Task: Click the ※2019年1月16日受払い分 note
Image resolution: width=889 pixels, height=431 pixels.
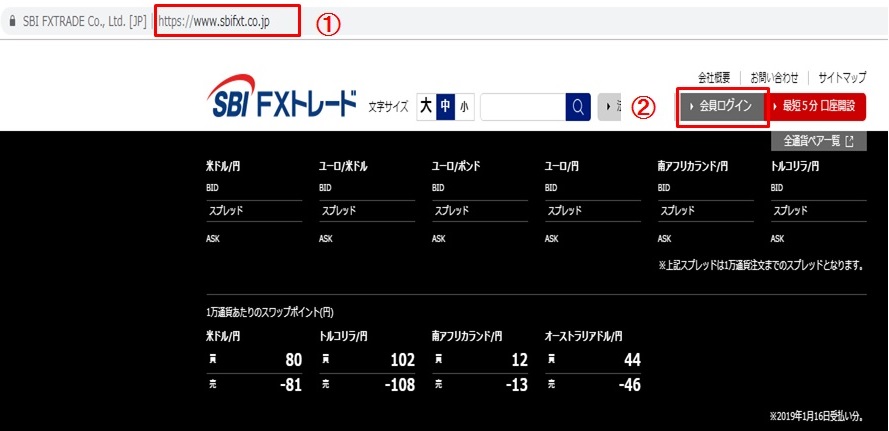Action: tap(816, 417)
